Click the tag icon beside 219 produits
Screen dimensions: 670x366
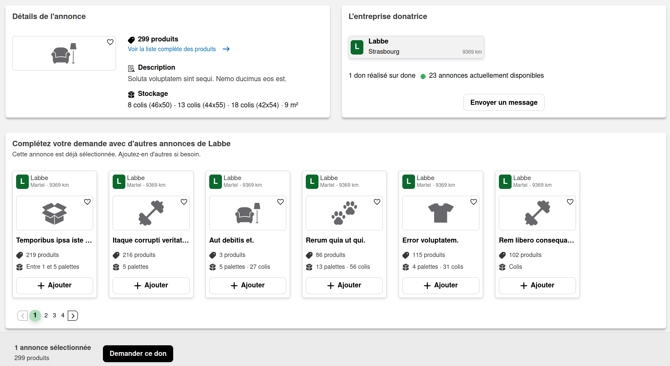(x=19, y=255)
